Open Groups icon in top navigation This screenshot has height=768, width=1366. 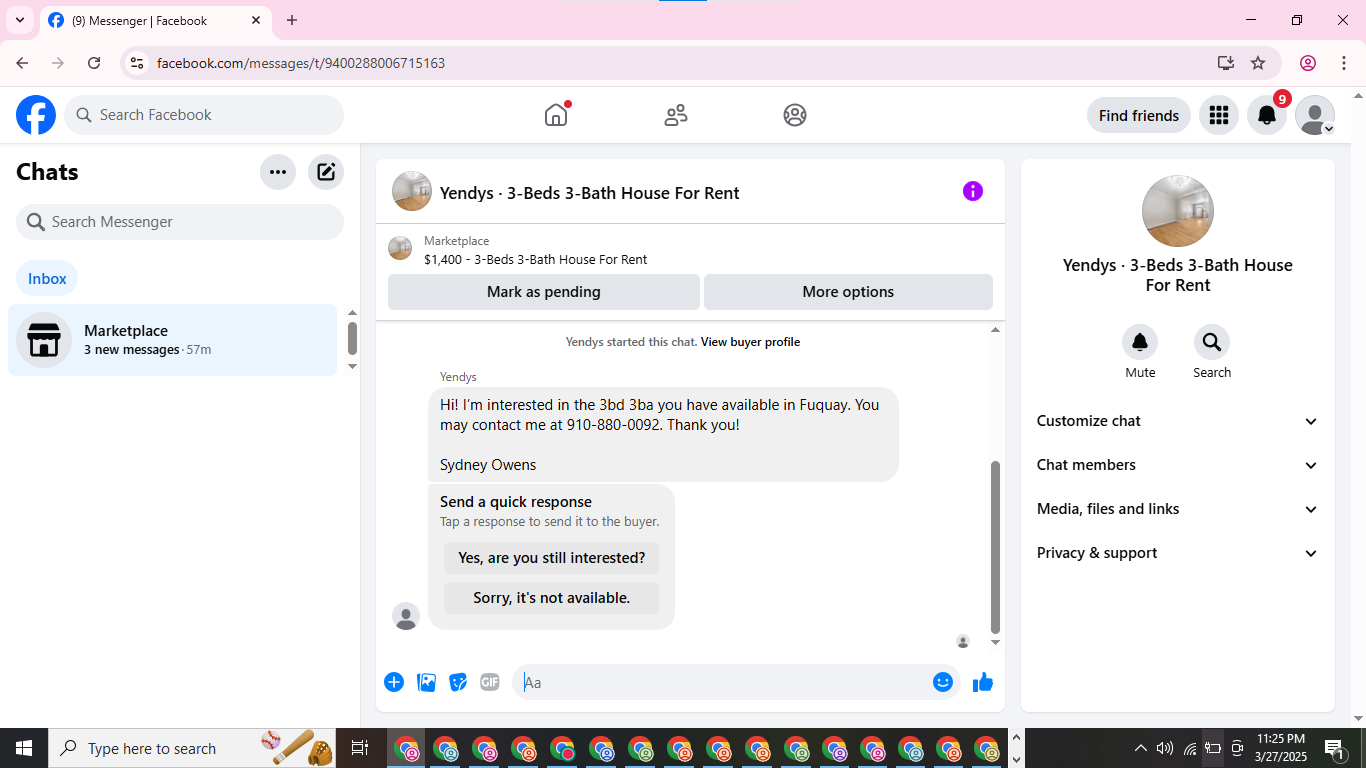[795, 115]
